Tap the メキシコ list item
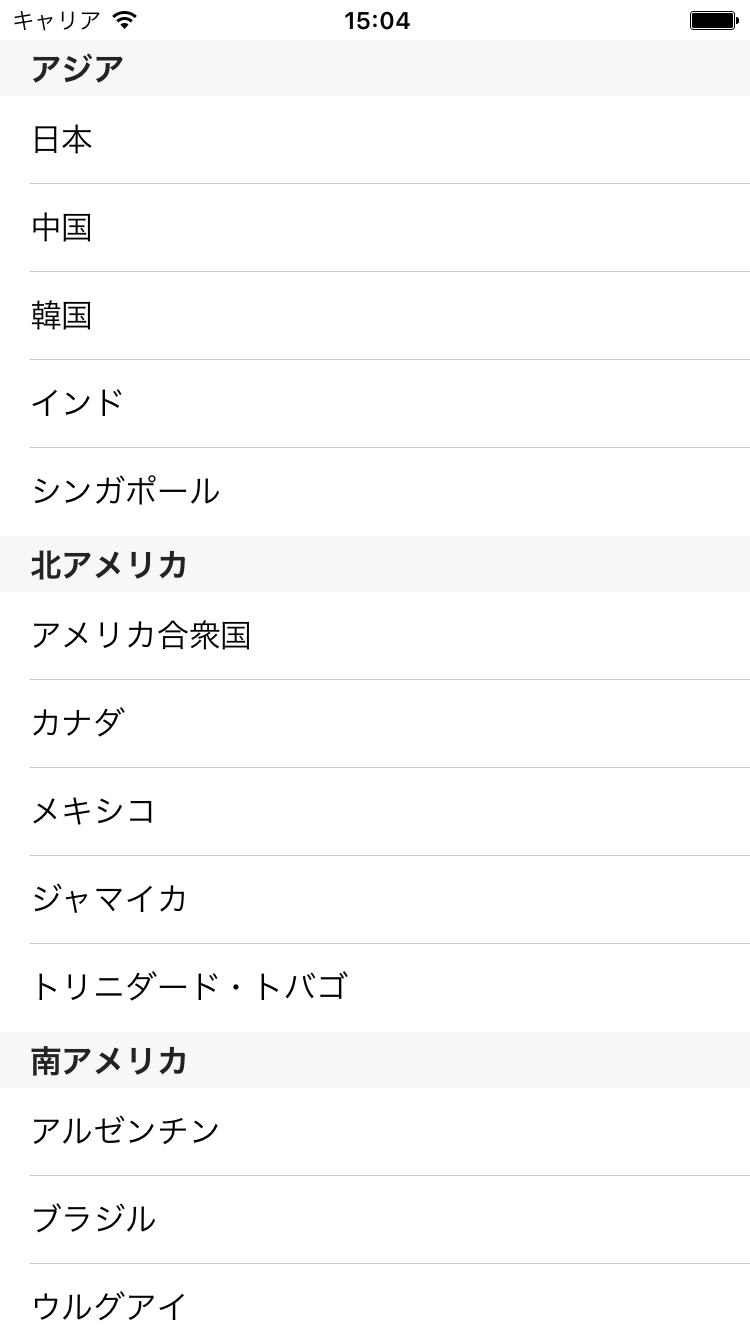Image resolution: width=750 pixels, height=1334 pixels. pos(94,812)
